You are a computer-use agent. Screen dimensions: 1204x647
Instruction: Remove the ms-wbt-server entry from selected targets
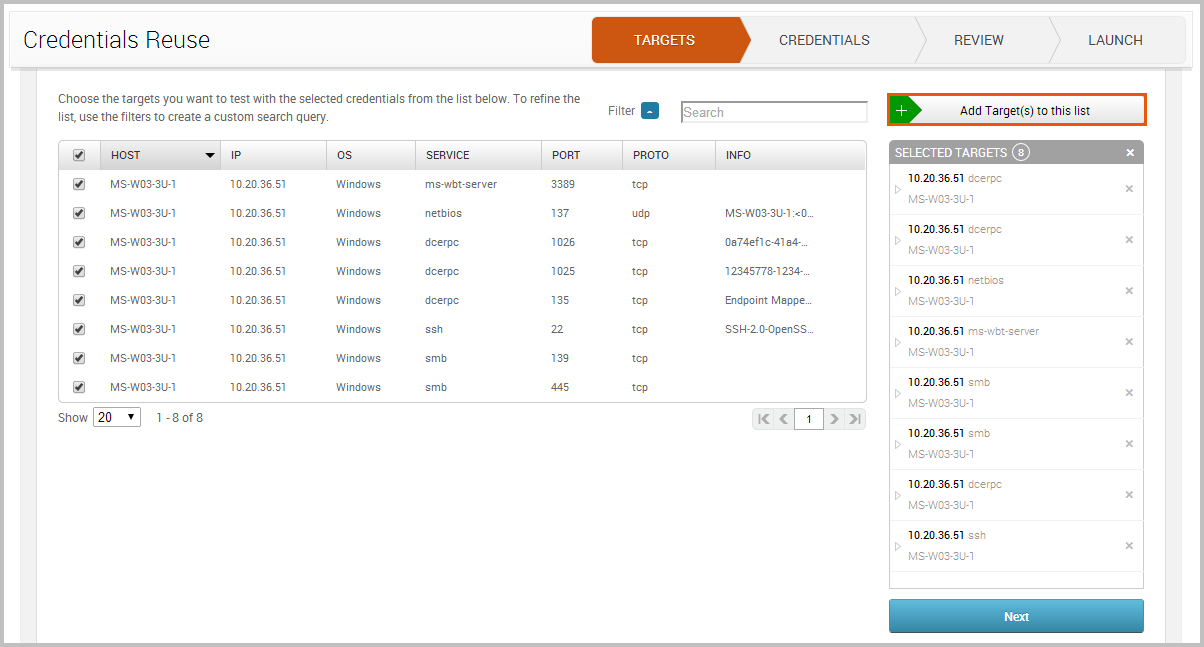[1129, 342]
